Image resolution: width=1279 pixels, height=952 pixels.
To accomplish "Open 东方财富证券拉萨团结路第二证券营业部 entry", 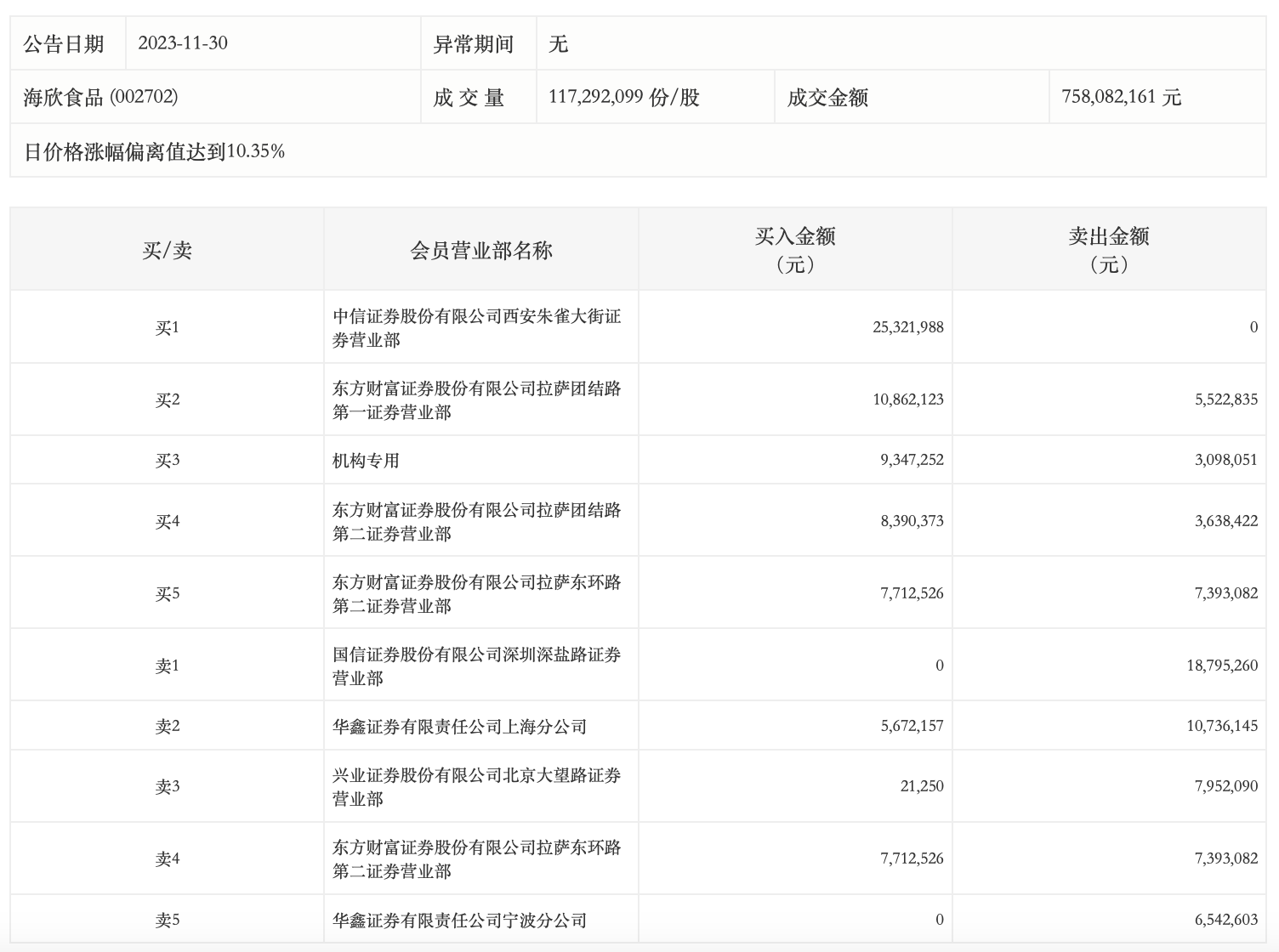I will (476, 521).
